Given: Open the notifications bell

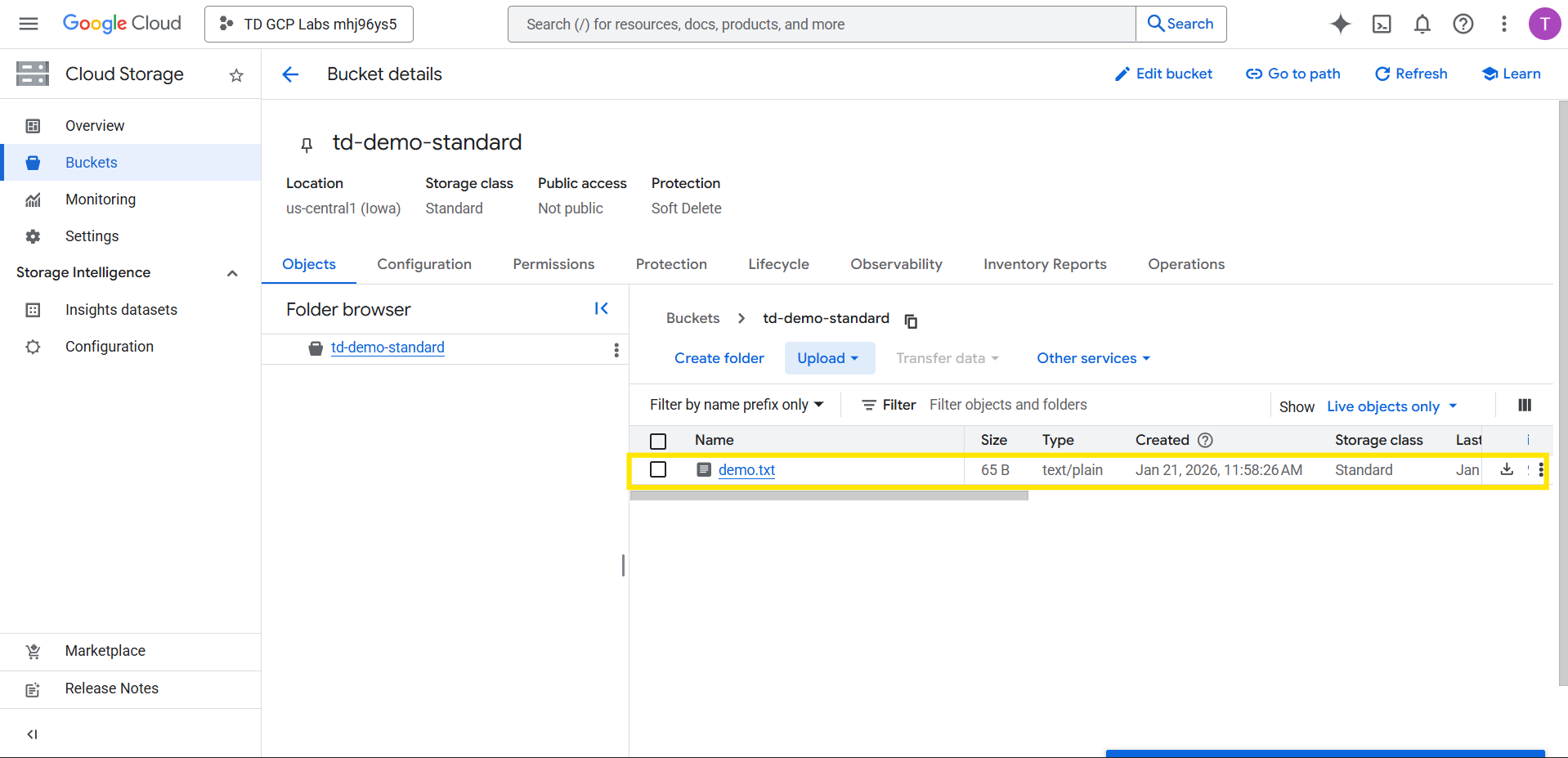Looking at the screenshot, I should click(1422, 24).
